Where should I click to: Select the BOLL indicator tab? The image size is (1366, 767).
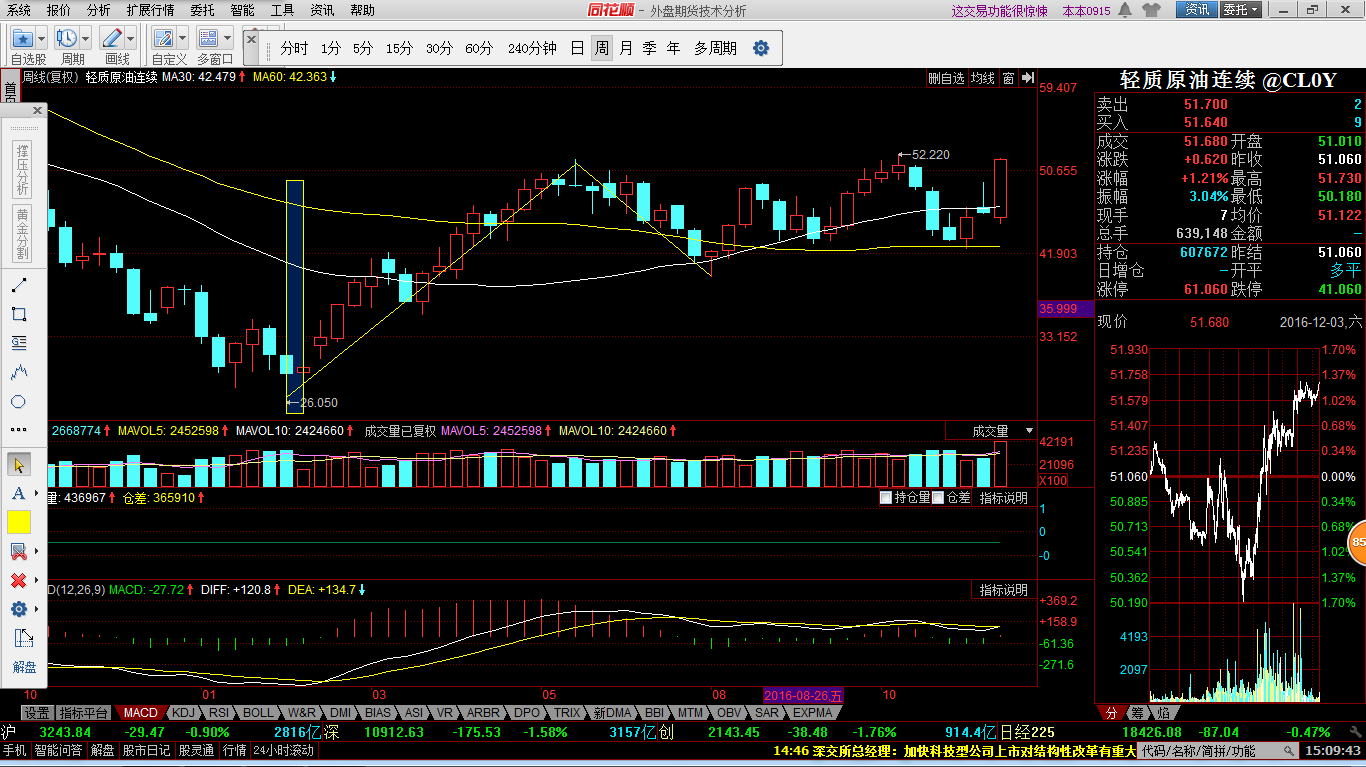(x=258, y=713)
